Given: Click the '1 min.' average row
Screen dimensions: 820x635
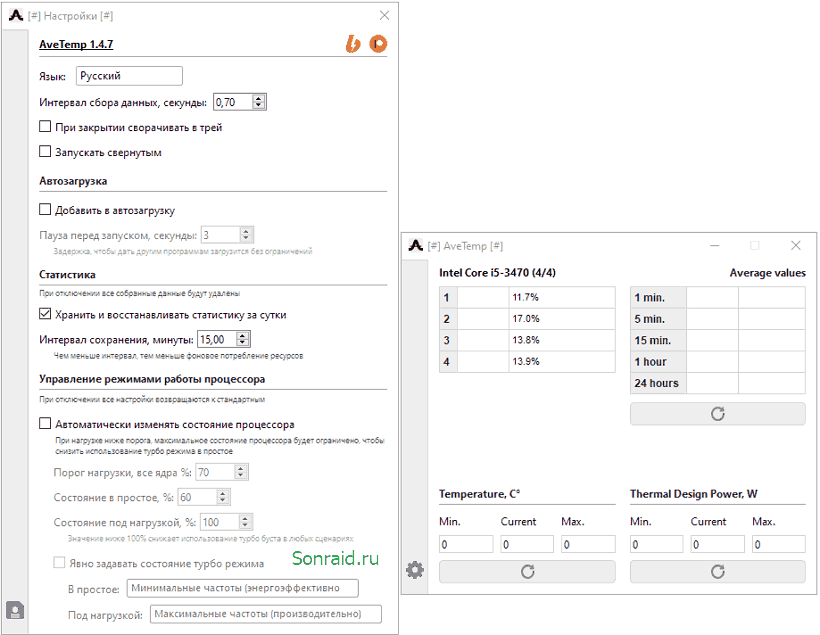Looking at the screenshot, I should click(718, 297).
